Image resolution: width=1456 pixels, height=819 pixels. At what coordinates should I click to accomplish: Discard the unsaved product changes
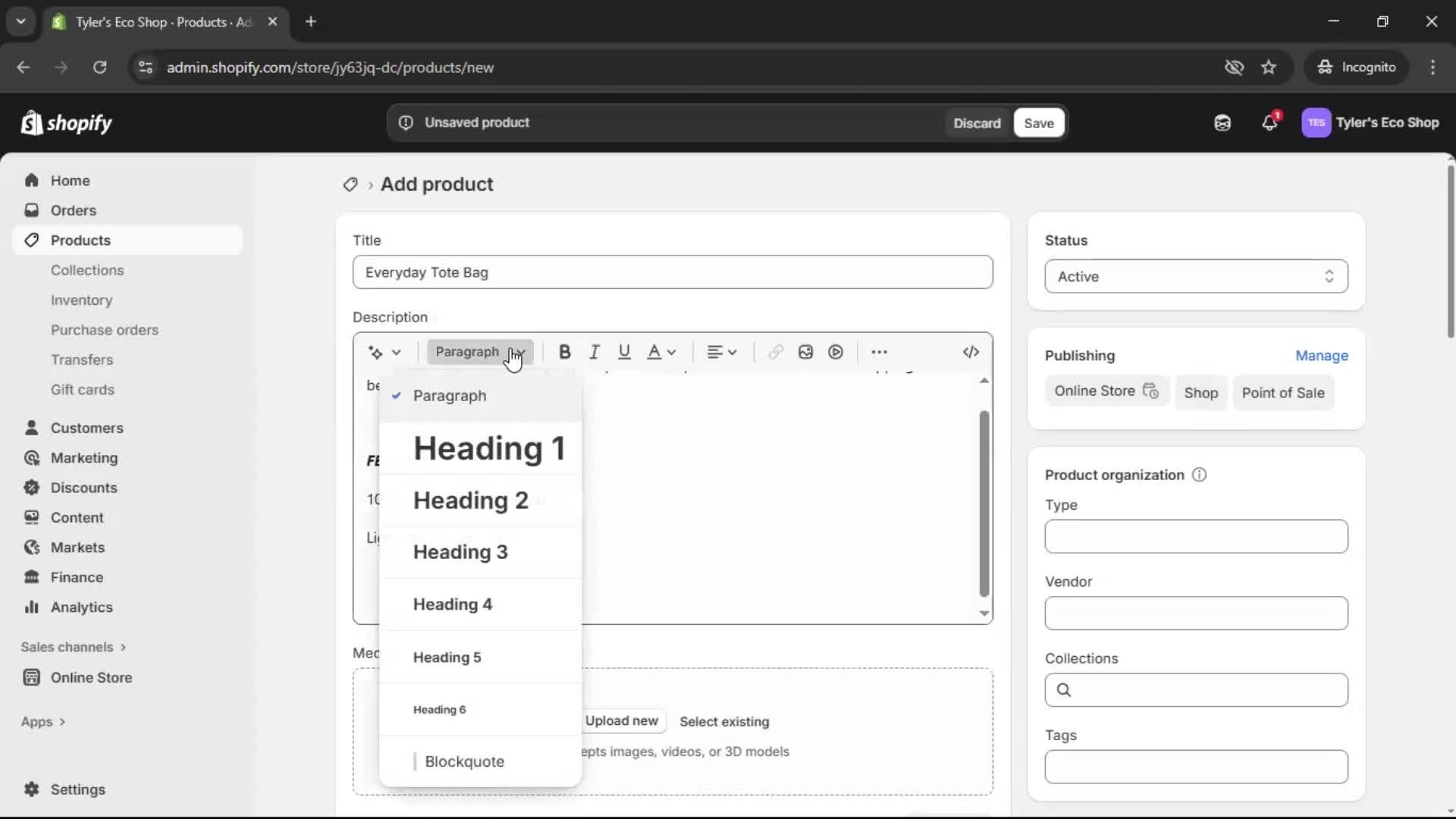pyautogui.click(x=977, y=122)
